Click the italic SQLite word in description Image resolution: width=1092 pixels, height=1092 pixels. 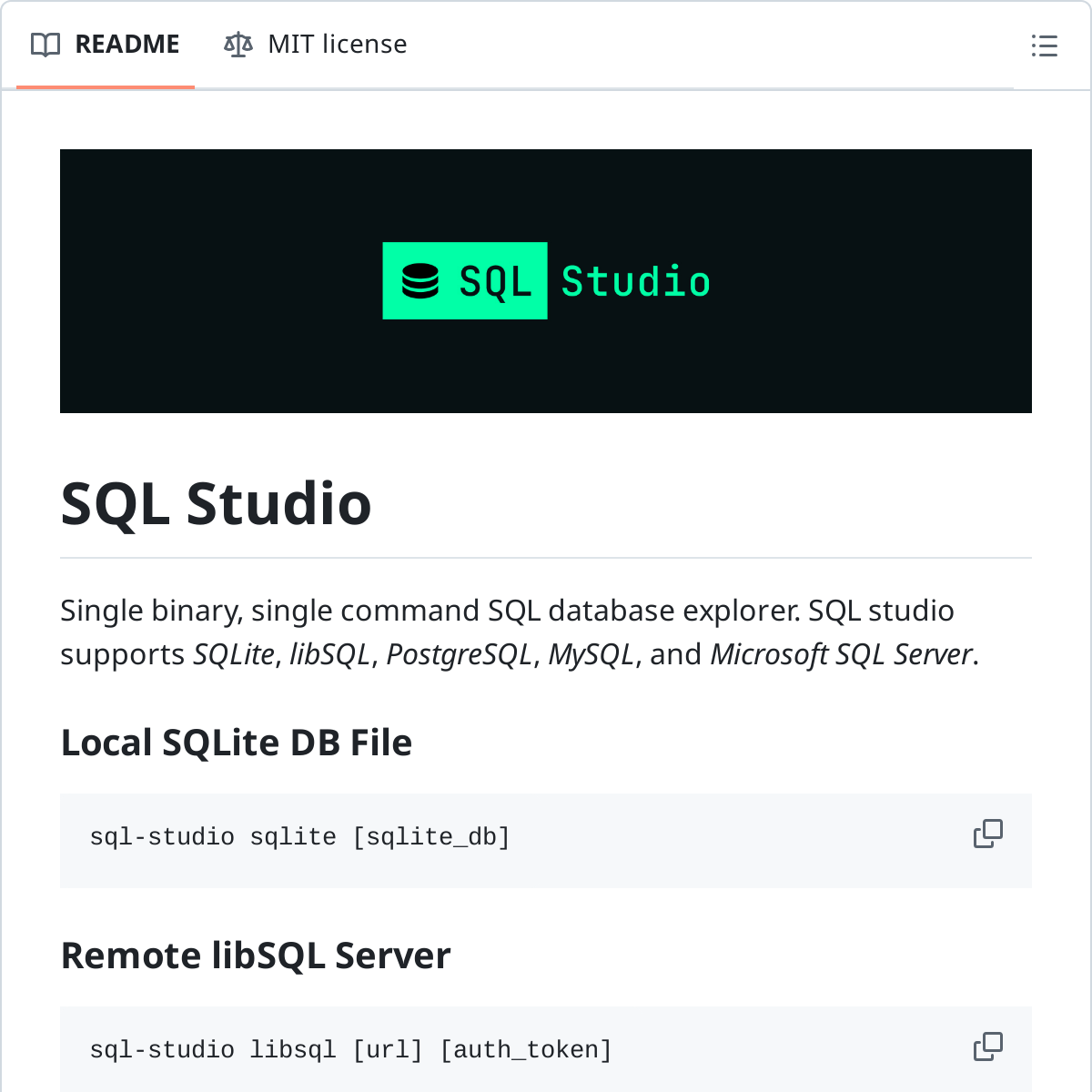[x=234, y=654]
